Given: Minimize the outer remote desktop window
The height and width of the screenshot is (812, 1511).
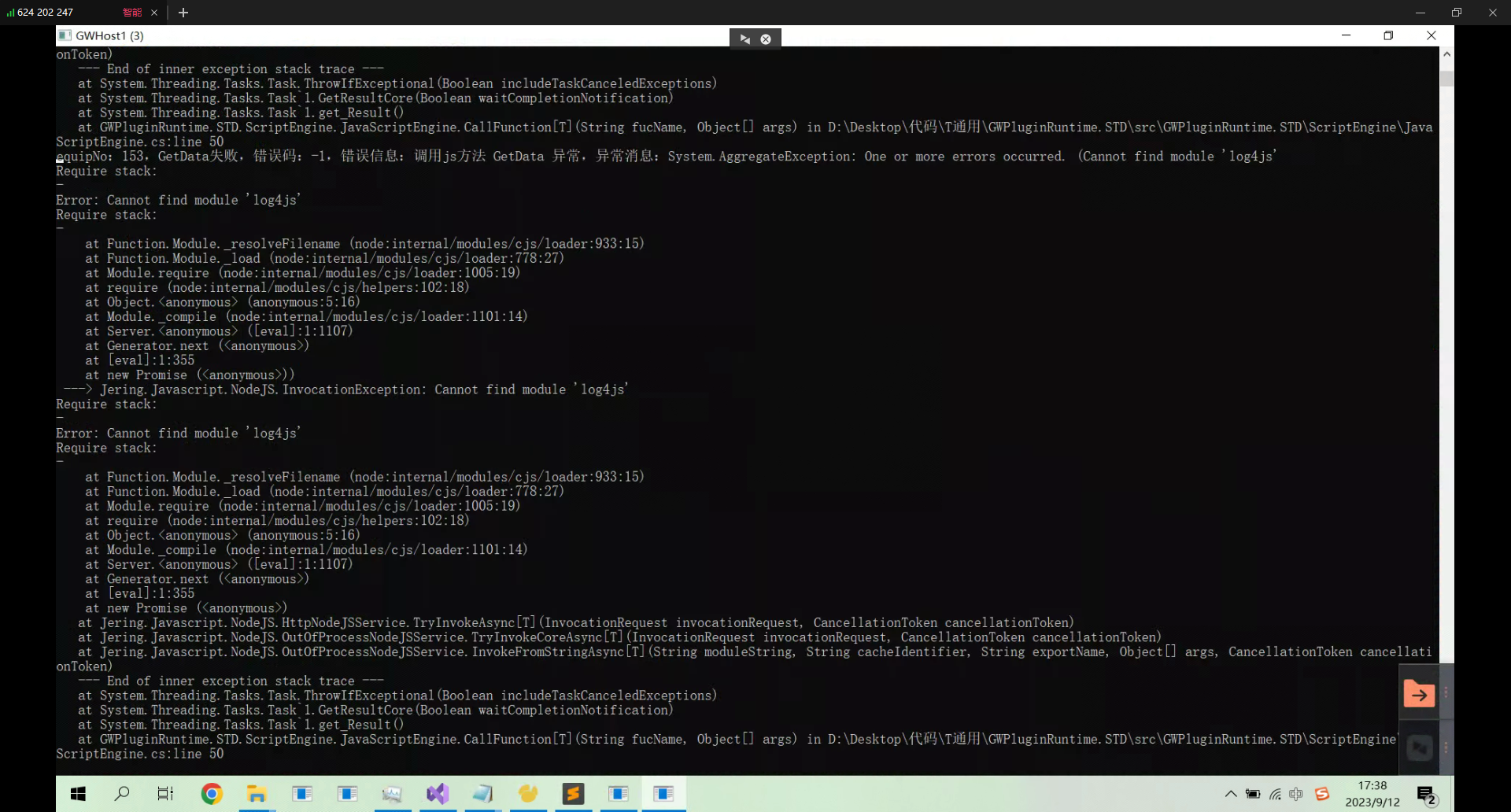Looking at the screenshot, I should tap(1420, 13).
